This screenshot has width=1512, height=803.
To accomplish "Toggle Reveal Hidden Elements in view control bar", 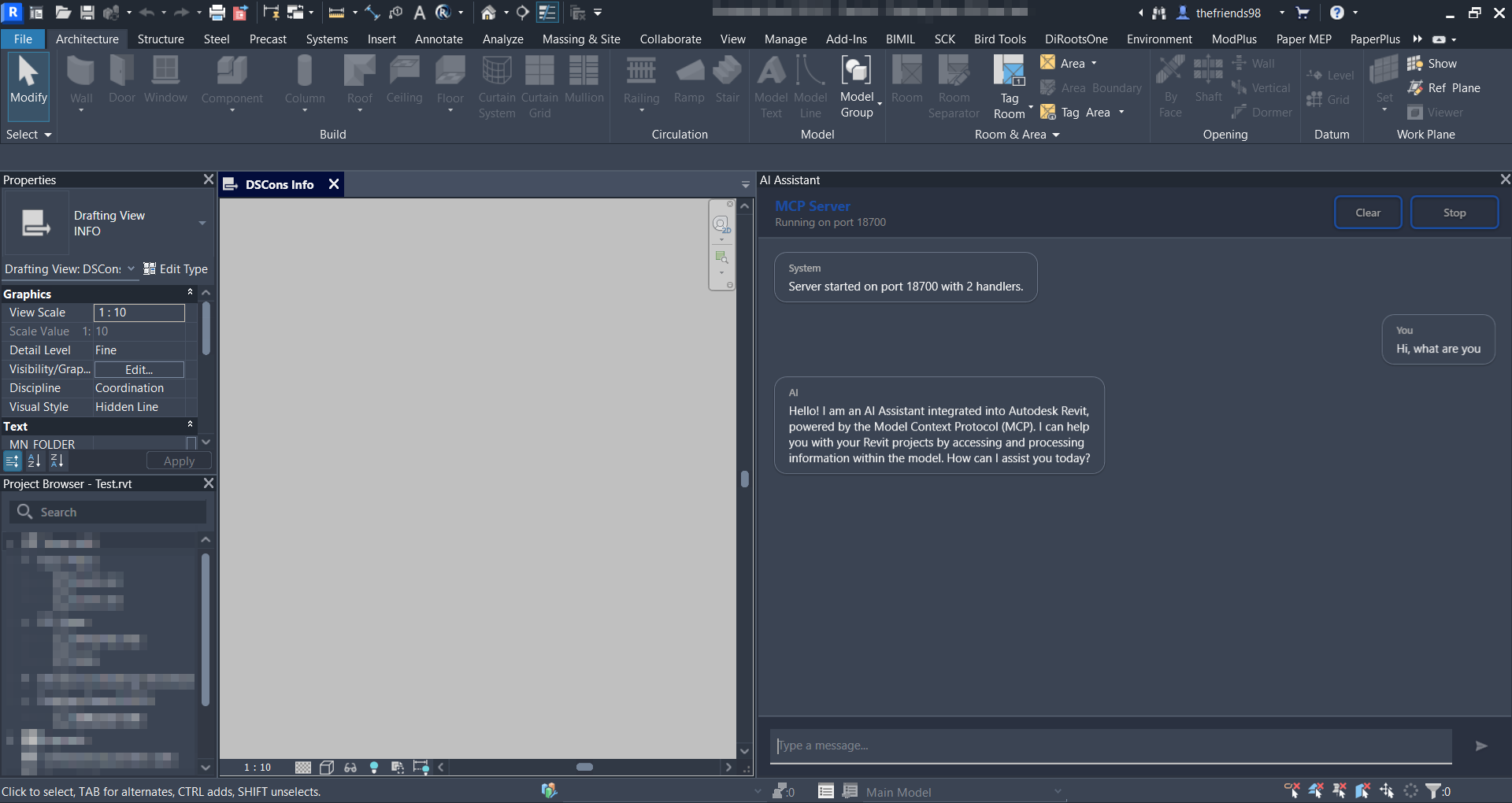I will click(374, 767).
